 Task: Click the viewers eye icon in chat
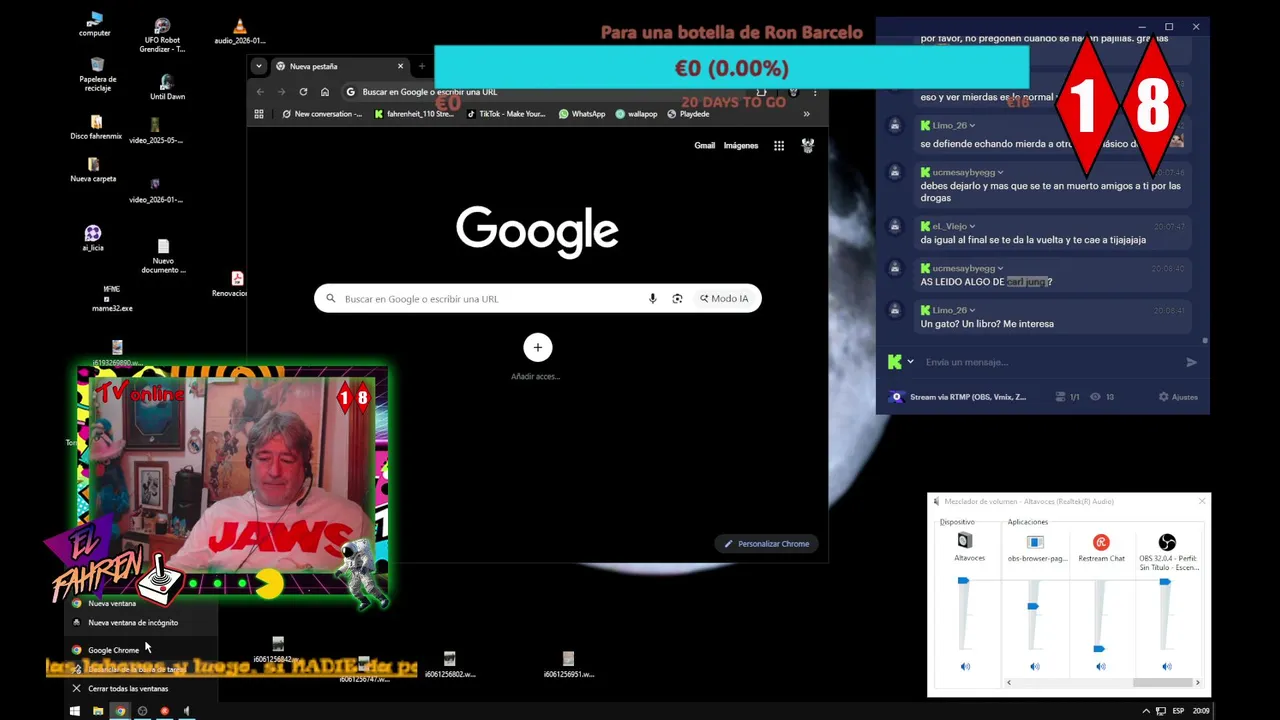coord(1095,397)
